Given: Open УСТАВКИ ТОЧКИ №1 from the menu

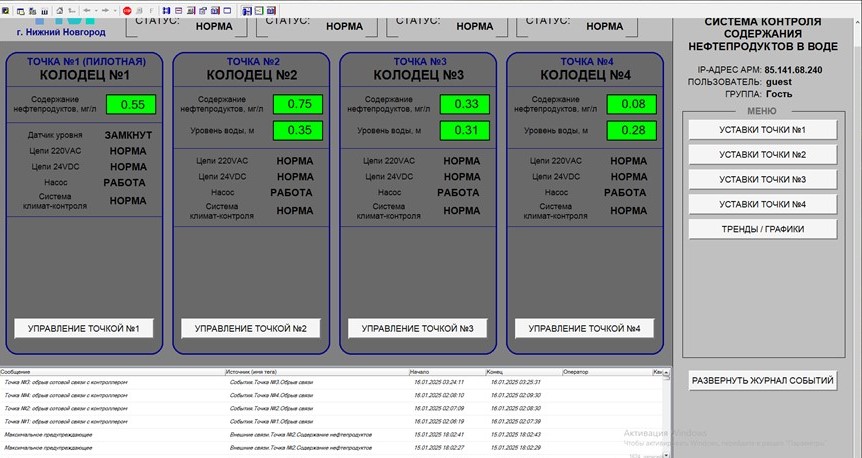Looking at the screenshot, I should (762, 130).
